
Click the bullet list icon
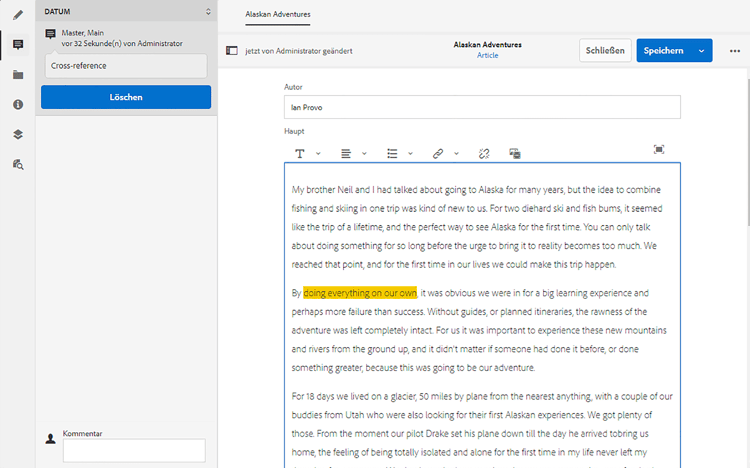392,154
